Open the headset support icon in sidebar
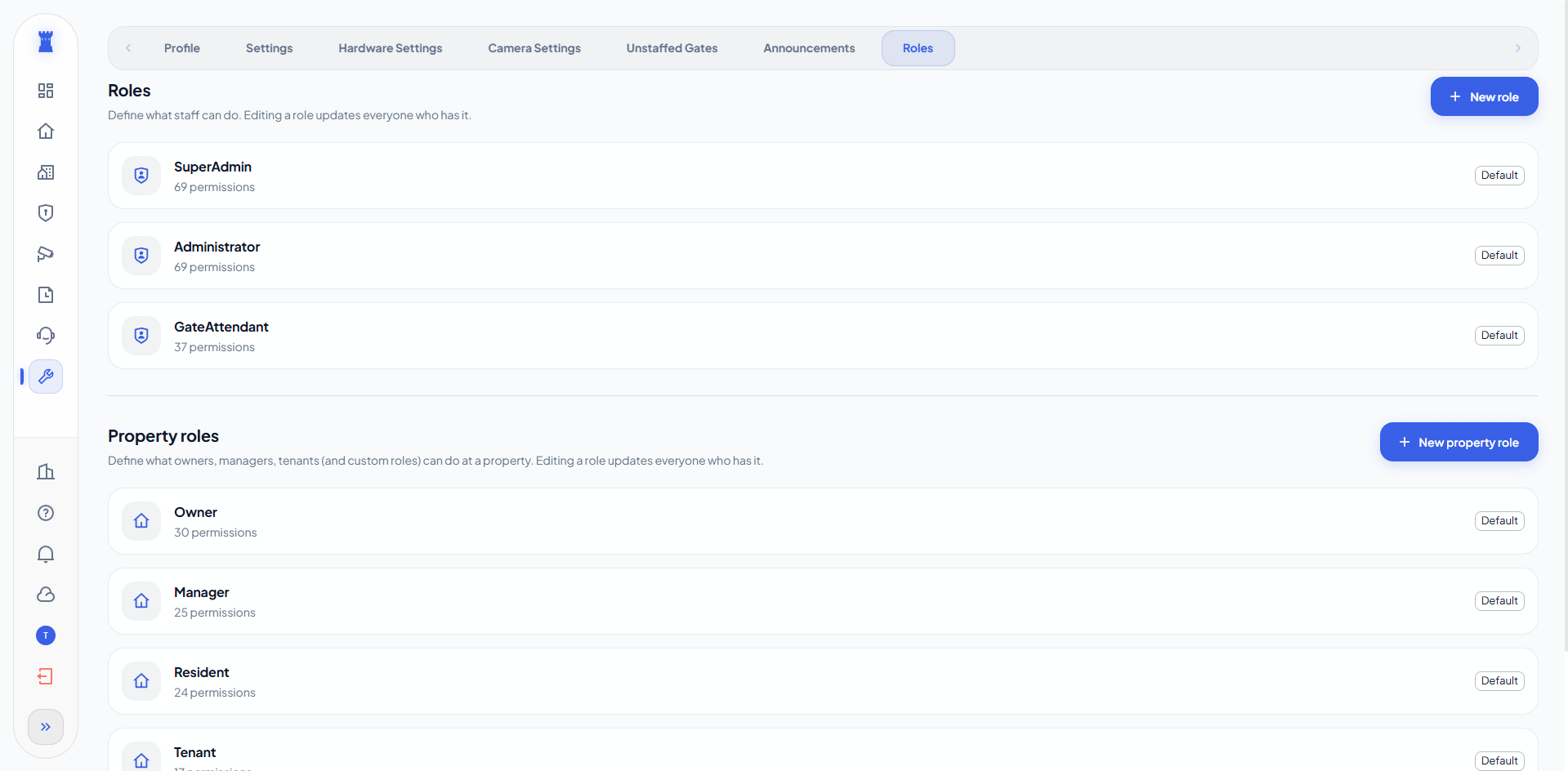The height and width of the screenshot is (771, 1568). (46, 336)
